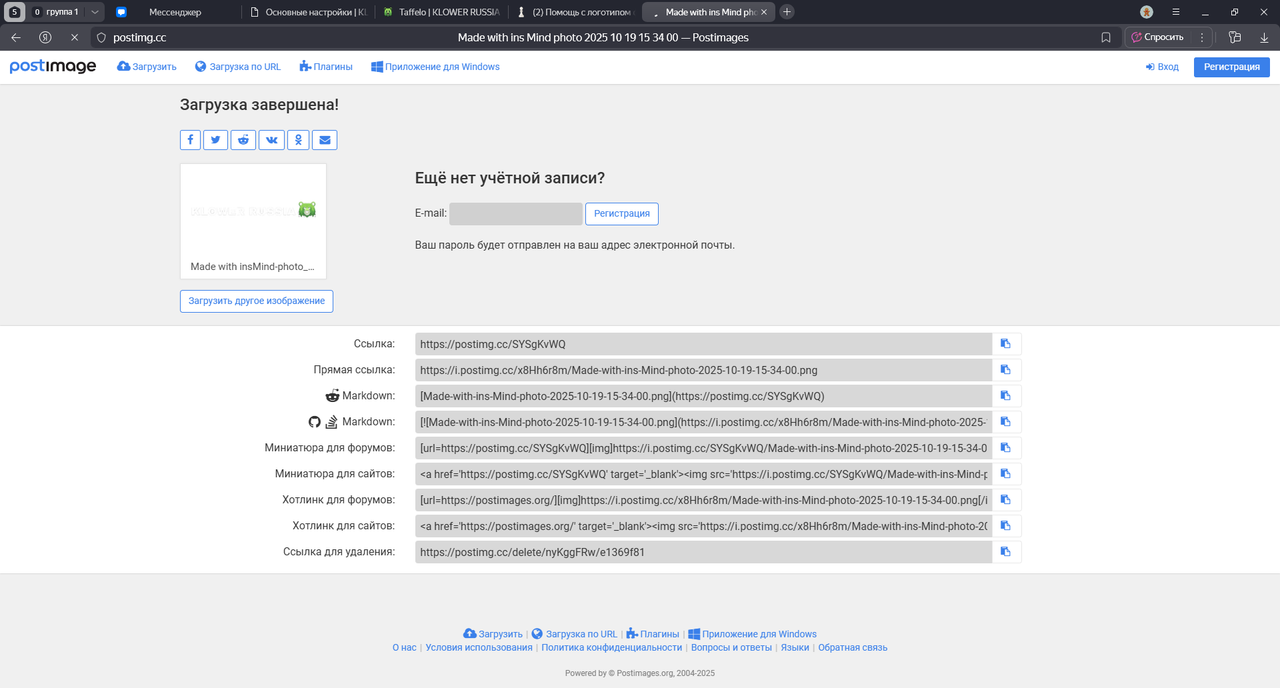Screen dimensions: 1280x688
Task: Click Регистрация button beside E-mail field
Action: coord(622,214)
